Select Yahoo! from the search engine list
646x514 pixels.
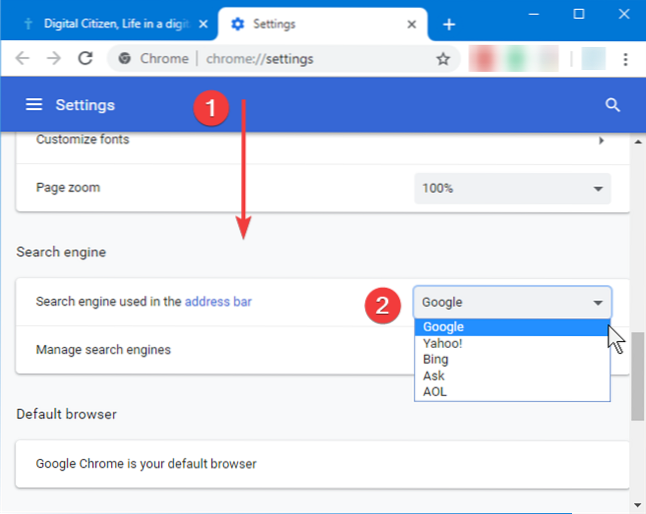click(442, 343)
